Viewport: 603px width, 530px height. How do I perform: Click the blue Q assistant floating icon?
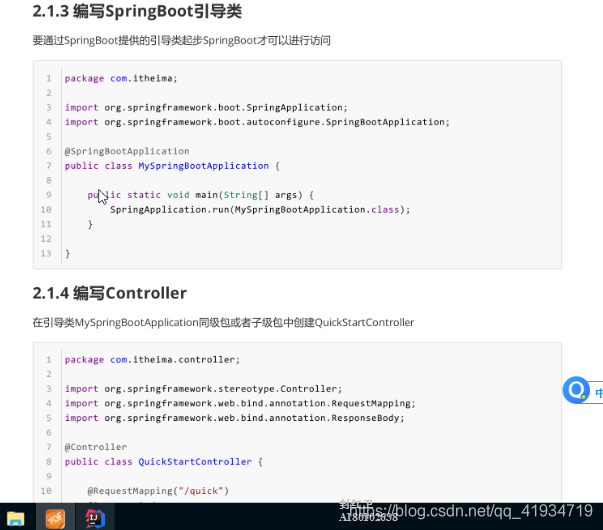(x=576, y=390)
